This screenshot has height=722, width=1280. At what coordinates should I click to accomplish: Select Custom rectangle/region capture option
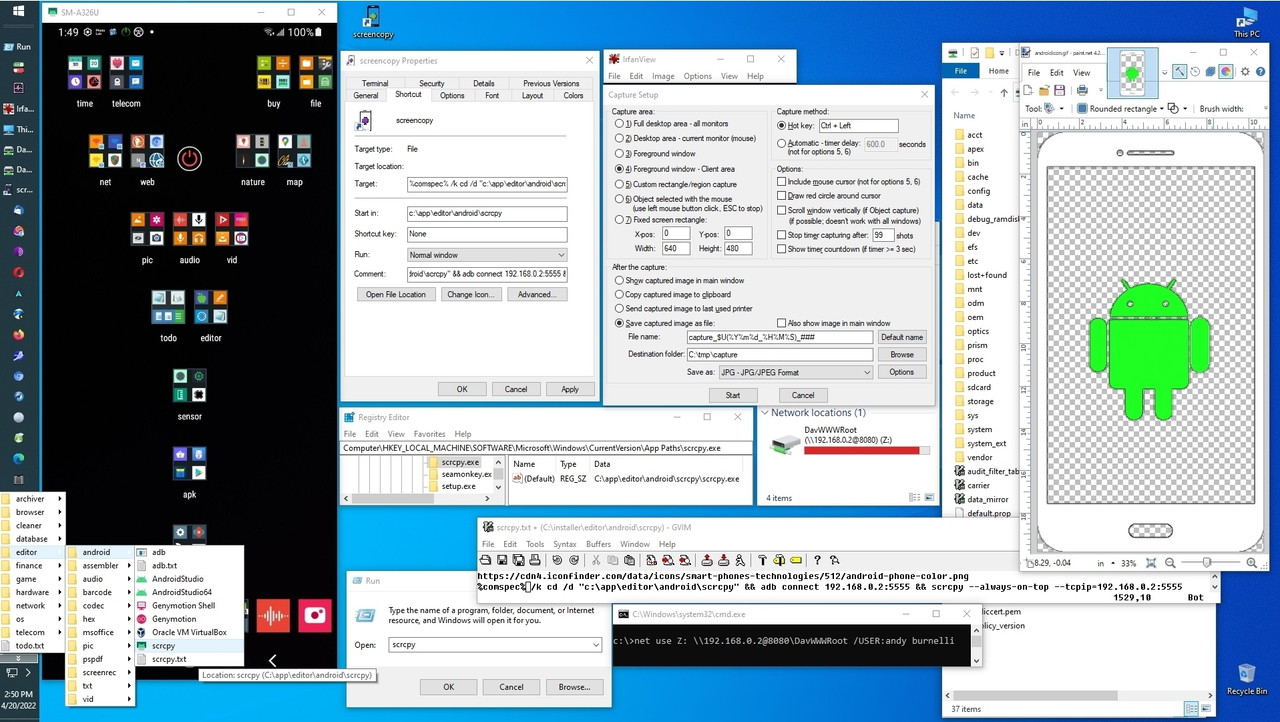pos(619,184)
